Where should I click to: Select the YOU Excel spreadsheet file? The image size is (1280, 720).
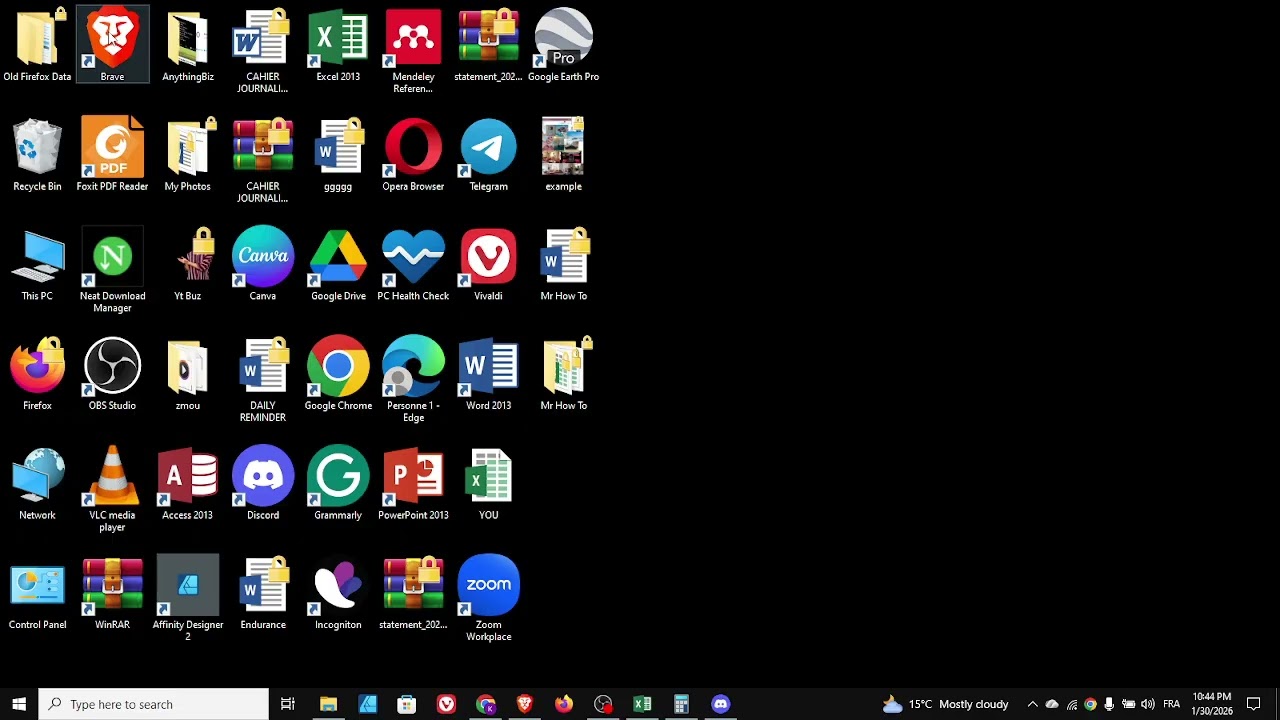pyautogui.click(x=488, y=485)
